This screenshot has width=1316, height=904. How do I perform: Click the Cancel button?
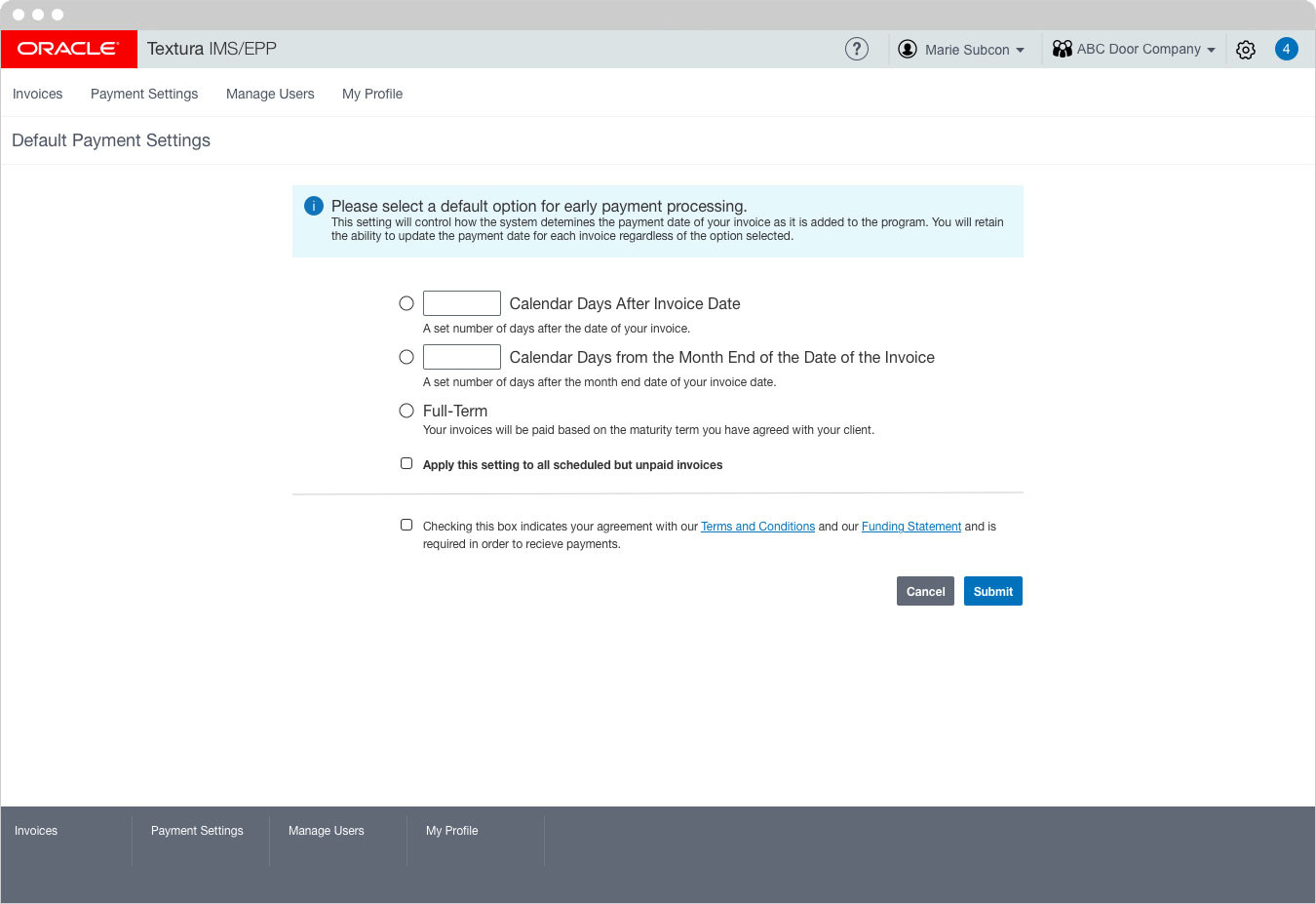tap(925, 591)
